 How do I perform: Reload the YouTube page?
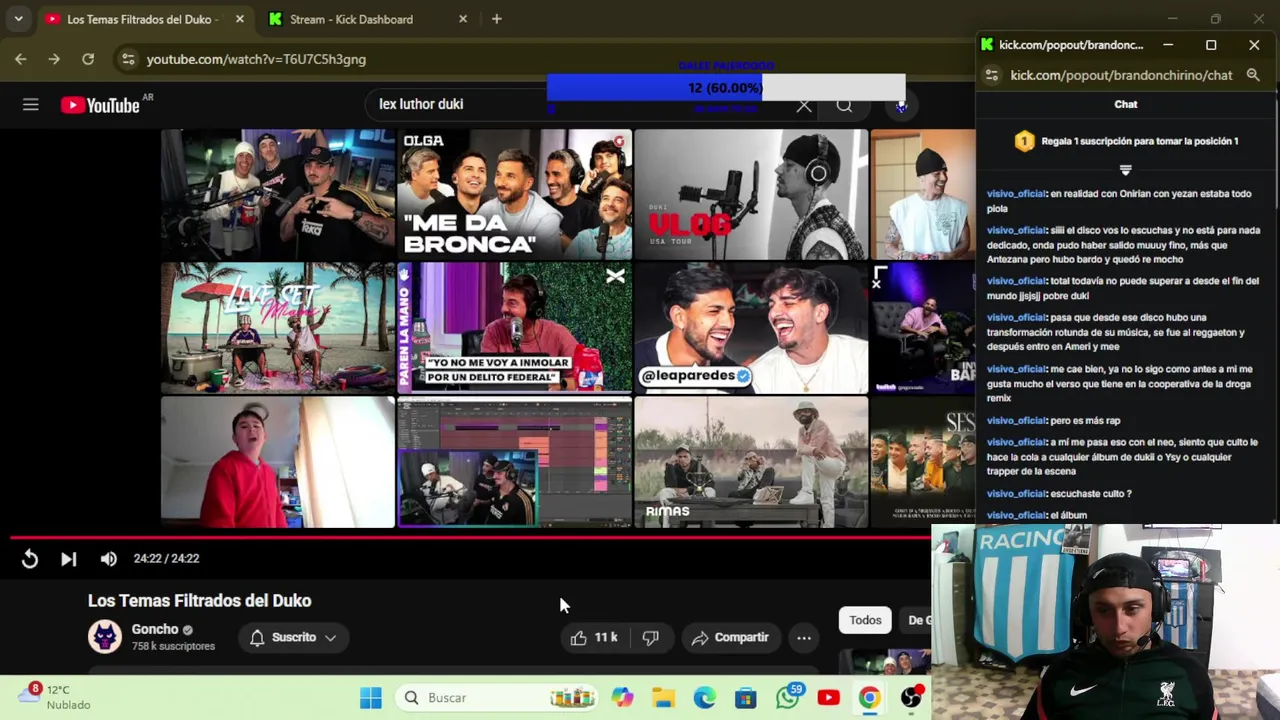click(x=88, y=59)
